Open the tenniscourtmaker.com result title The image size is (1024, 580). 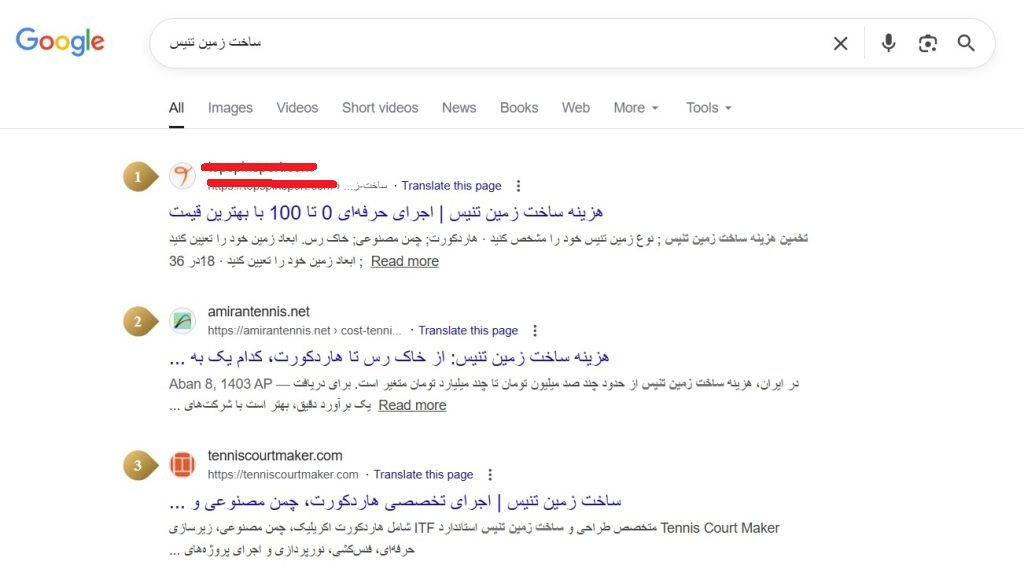point(395,502)
